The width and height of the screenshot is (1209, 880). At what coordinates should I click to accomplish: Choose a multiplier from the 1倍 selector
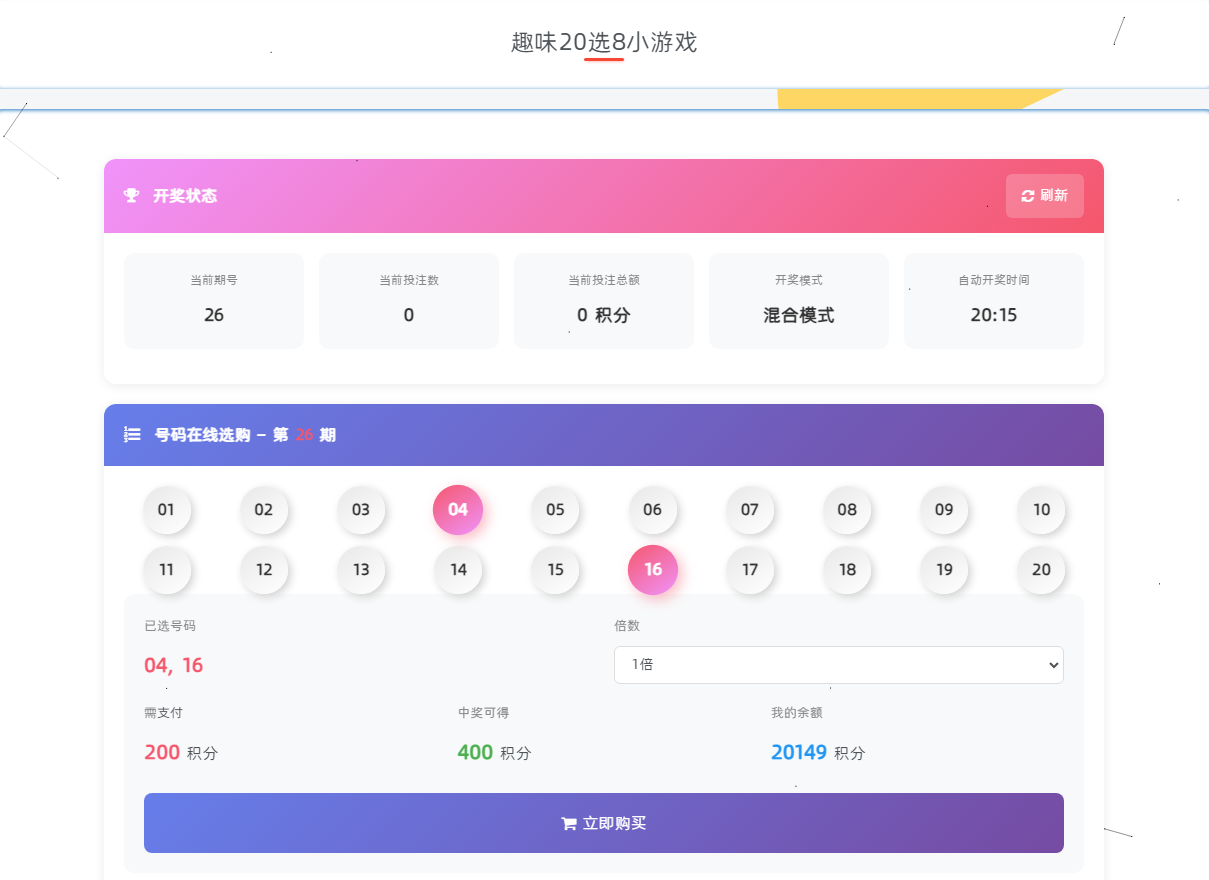838,664
